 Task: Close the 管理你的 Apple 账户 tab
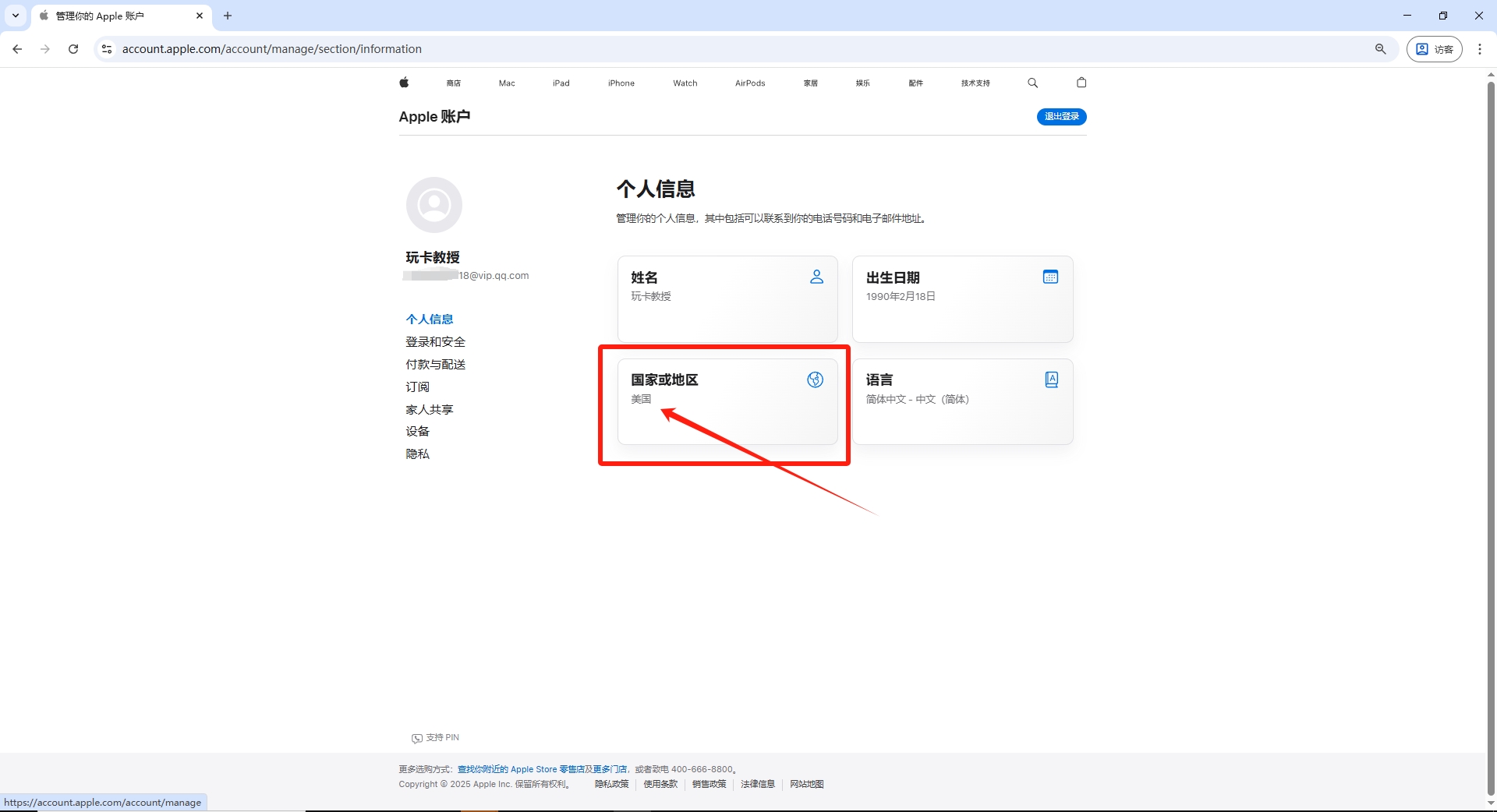pos(200,16)
